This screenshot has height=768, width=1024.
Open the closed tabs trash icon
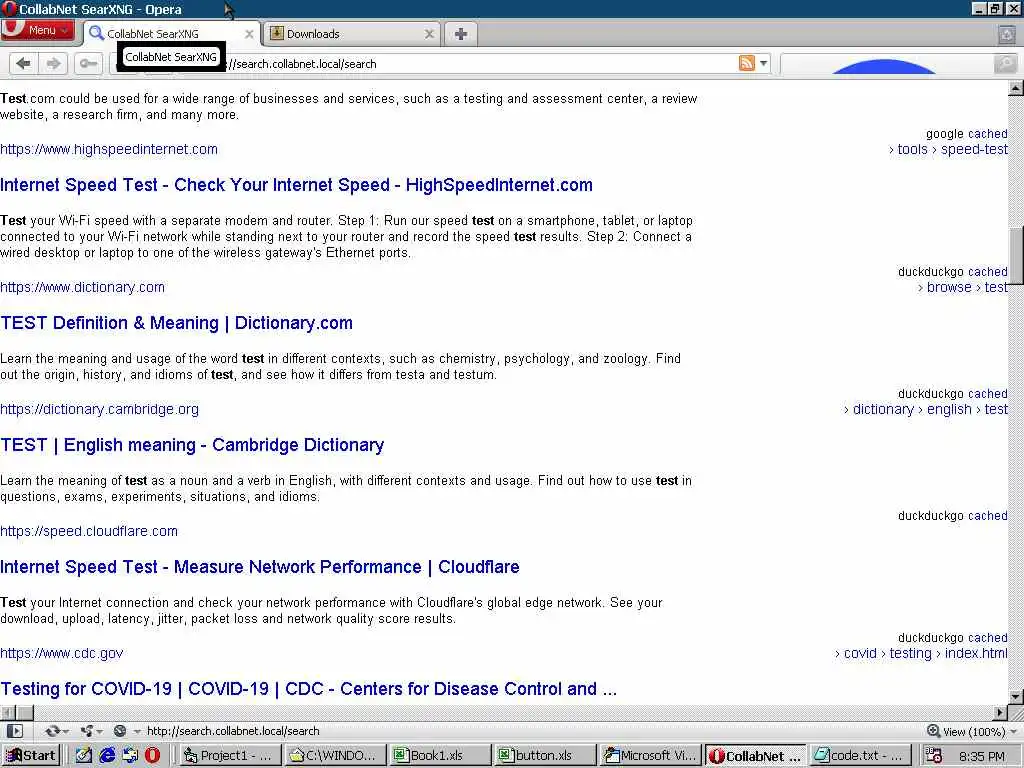[1007, 34]
